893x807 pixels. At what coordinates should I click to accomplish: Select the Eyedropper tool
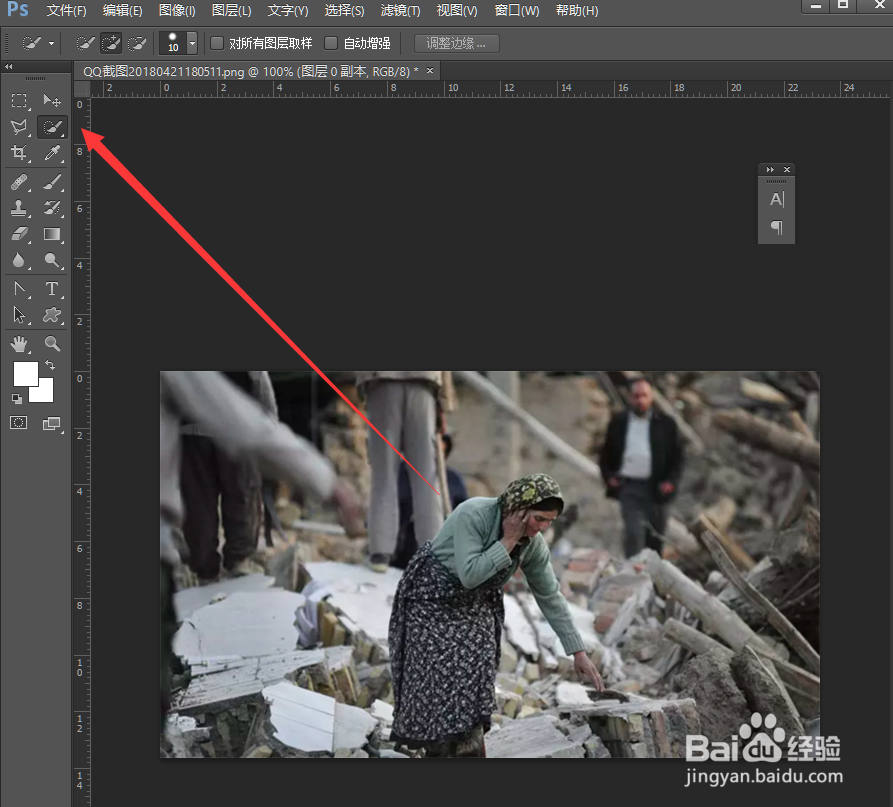[52, 153]
